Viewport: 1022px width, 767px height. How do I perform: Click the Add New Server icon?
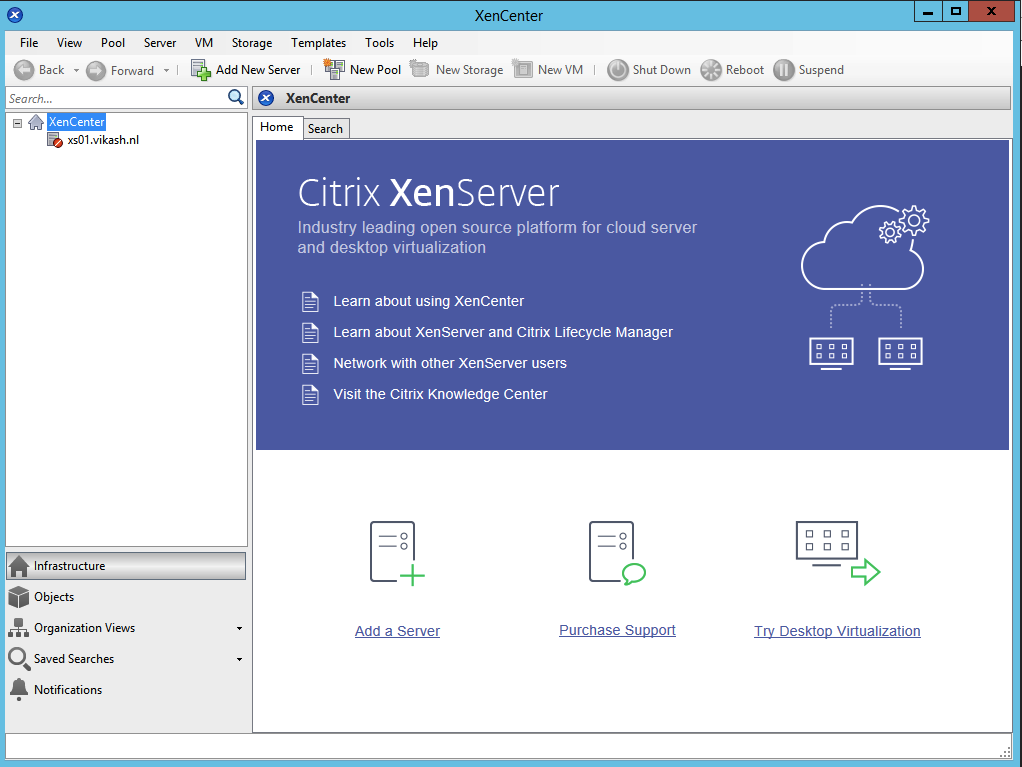click(x=199, y=69)
